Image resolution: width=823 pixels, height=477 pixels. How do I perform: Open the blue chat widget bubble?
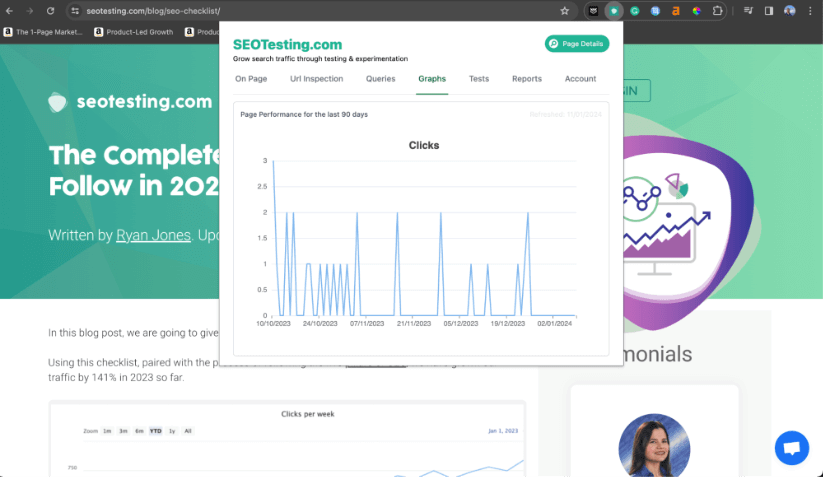pyautogui.click(x=792, y=448)
